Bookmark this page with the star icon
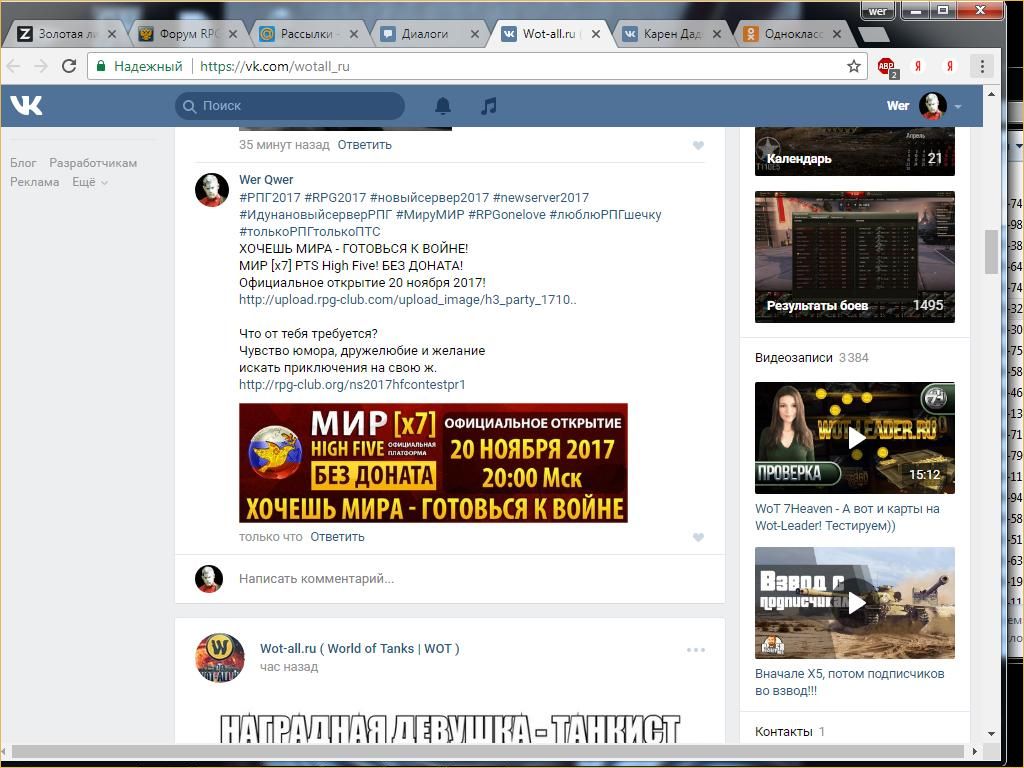The width and height of the screenshot is (1024, 768). (854, 66)
